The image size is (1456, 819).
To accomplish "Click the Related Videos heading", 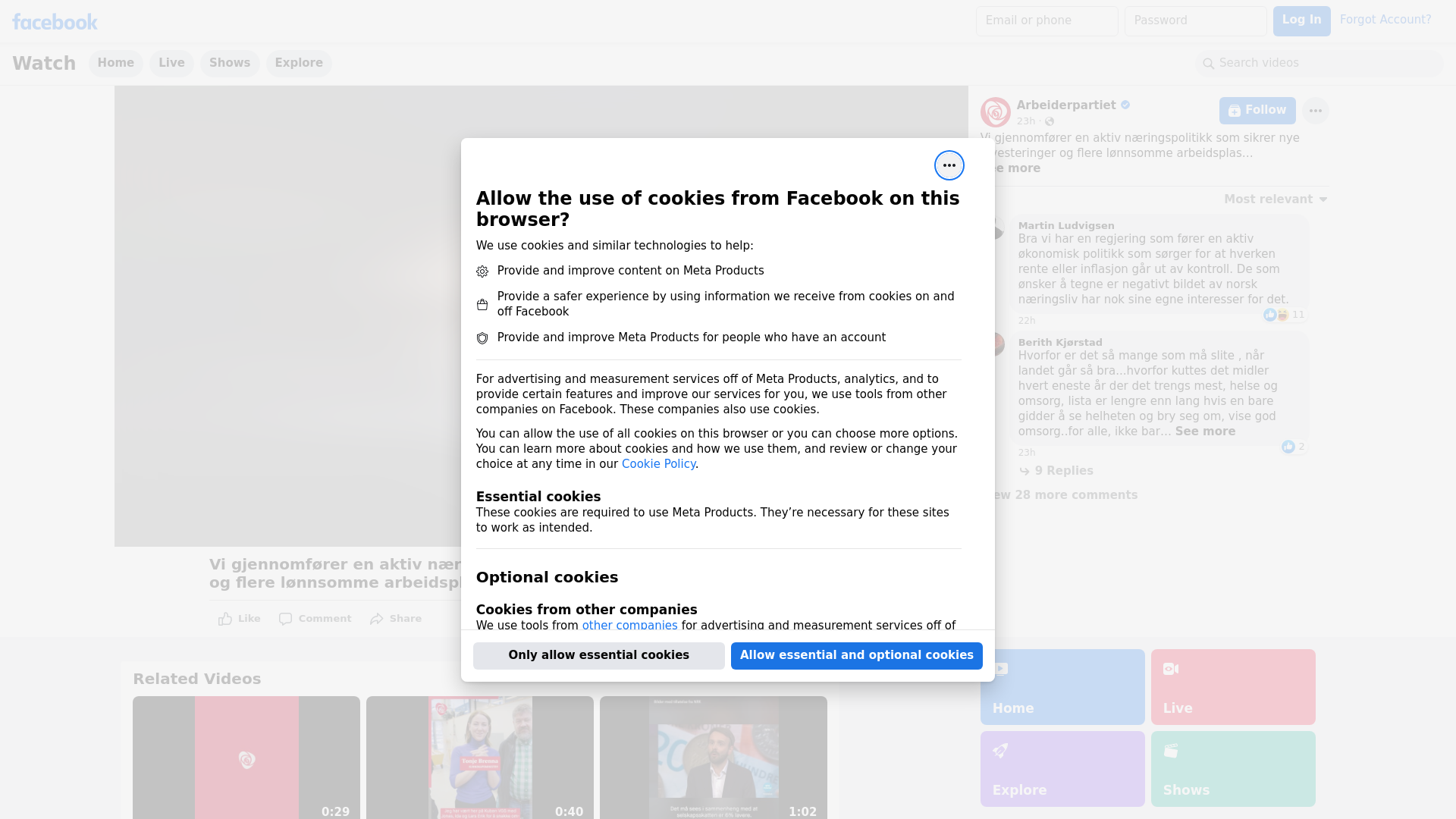I will (196, 679).
